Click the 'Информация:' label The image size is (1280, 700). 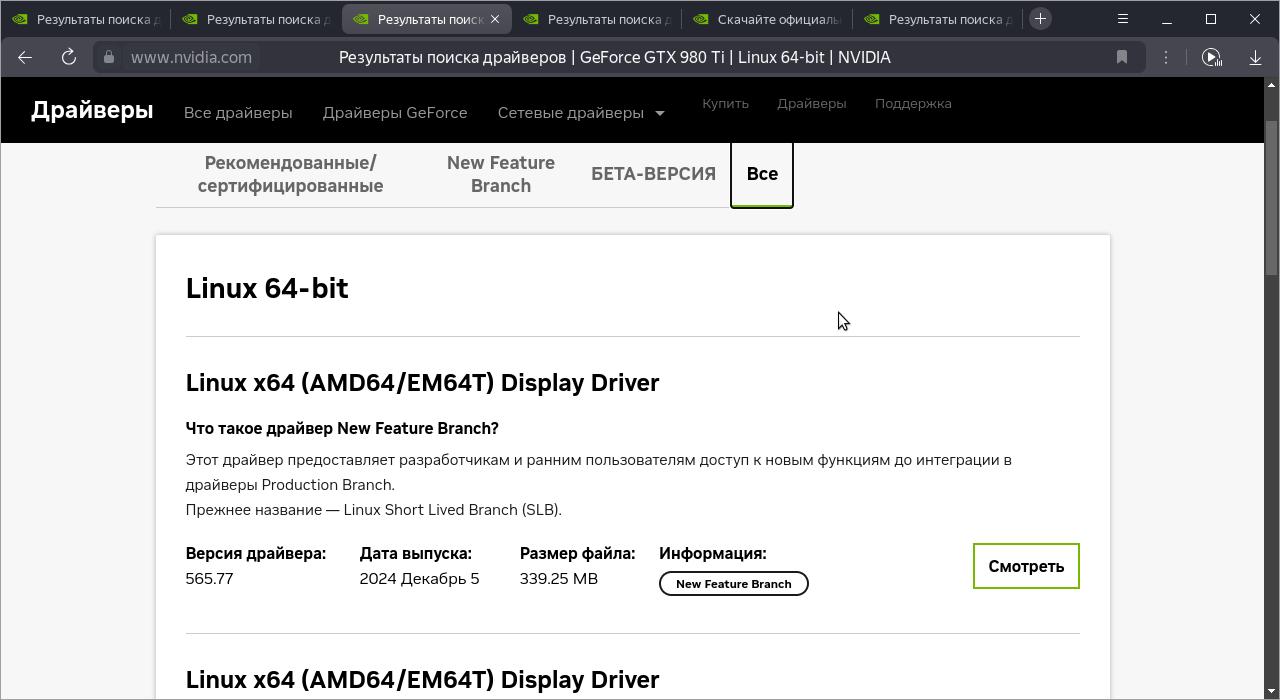[712, 553]
